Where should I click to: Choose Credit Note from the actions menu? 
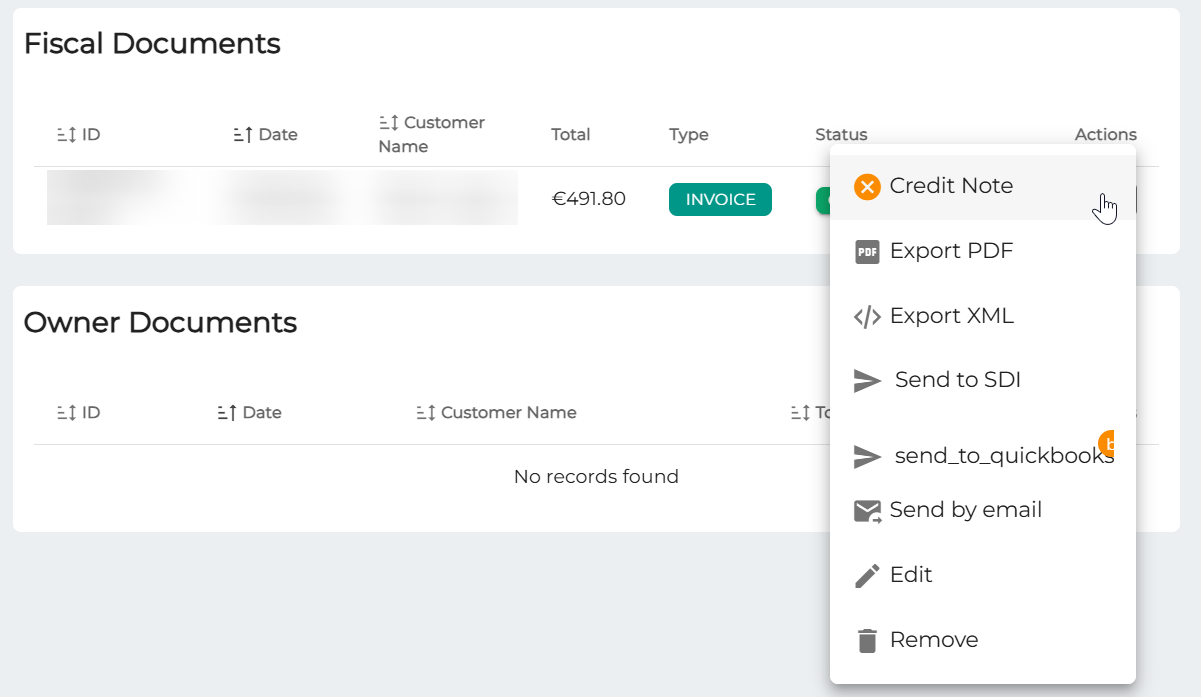(x=953, y=186)
